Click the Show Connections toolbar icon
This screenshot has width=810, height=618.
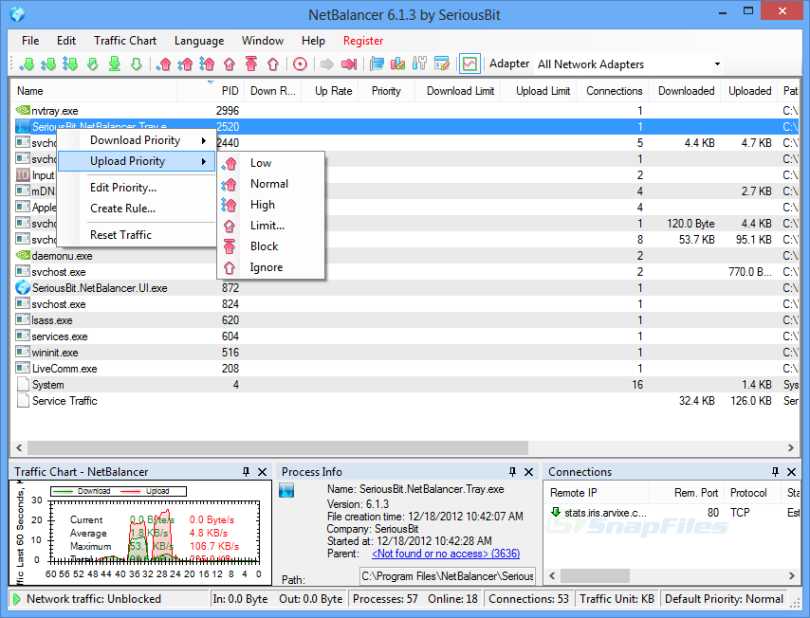[377, 64]
